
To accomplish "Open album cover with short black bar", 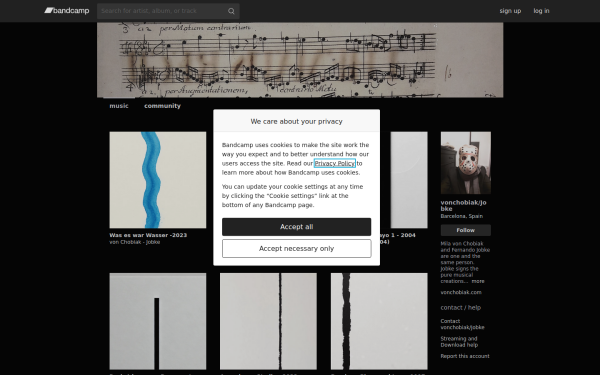I will tap(158, 321).
